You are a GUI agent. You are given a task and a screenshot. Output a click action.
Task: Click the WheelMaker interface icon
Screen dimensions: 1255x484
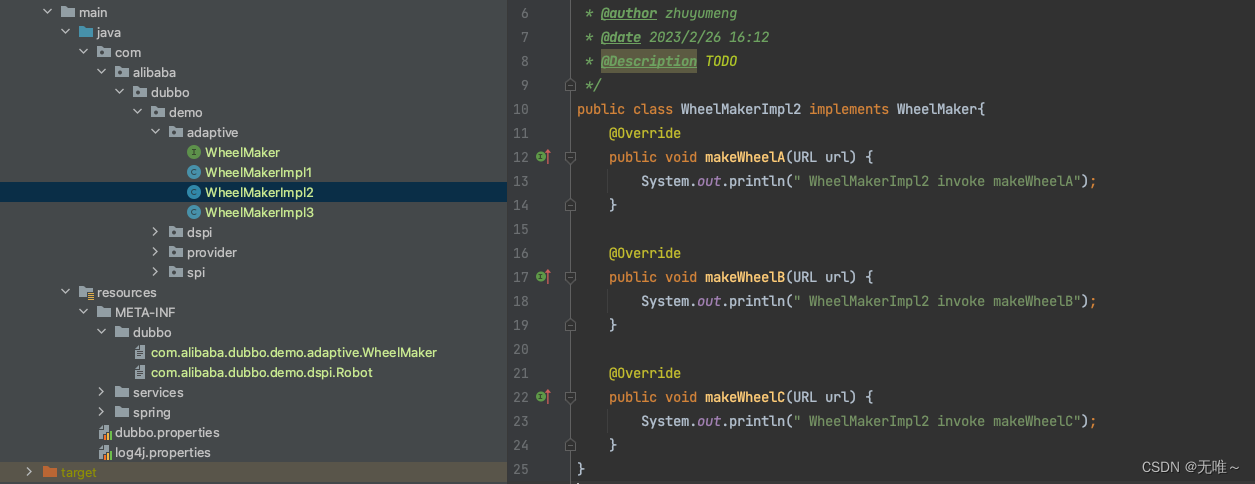point(194,152)
